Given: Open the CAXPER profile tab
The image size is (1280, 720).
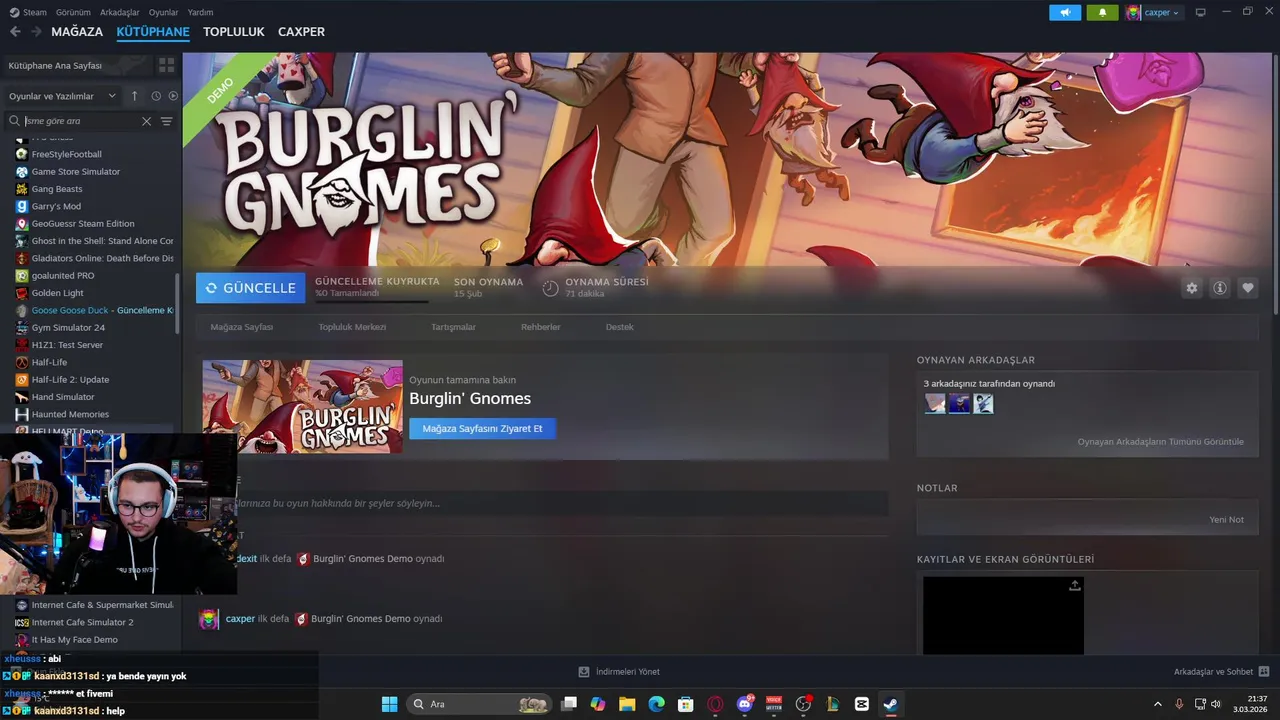Looking at the screenshot, I should pos(301,32).
